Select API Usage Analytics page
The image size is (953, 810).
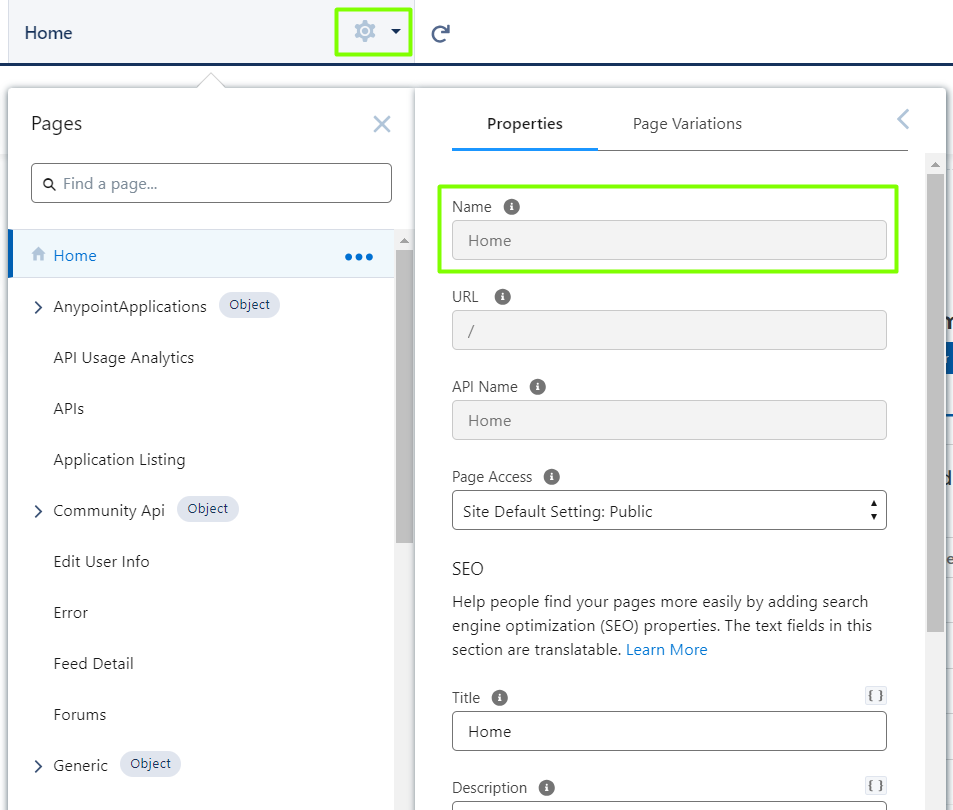(x=123, y=358)
